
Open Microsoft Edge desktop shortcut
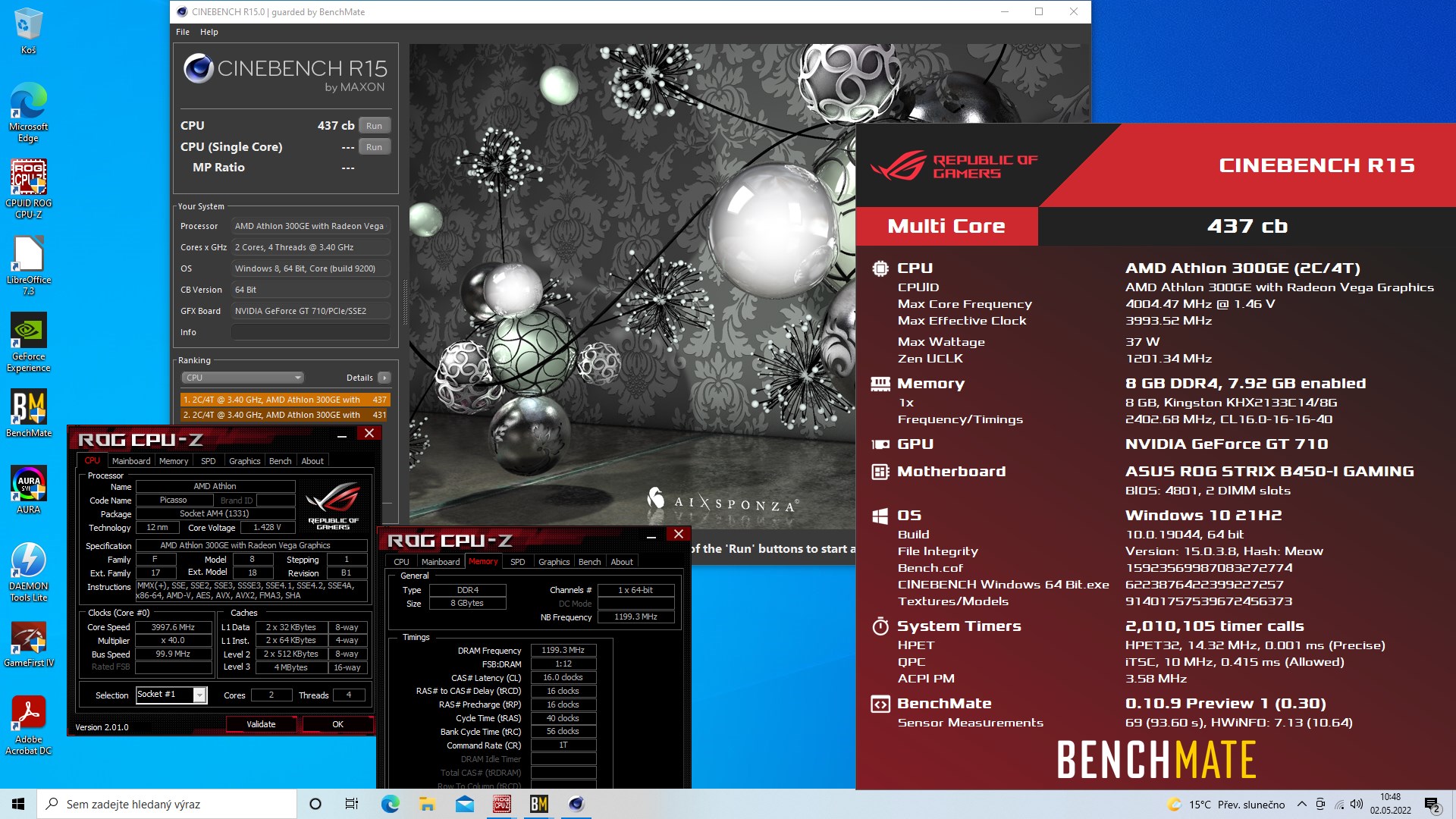point(28,112)
